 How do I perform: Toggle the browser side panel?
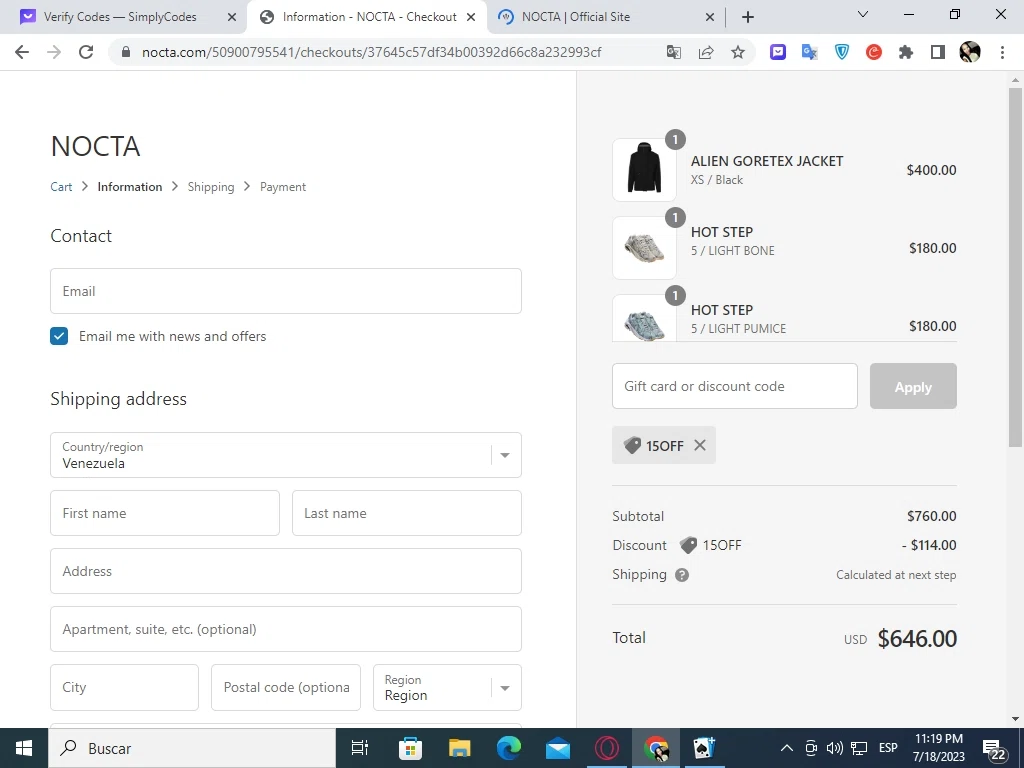coord(938,52)
